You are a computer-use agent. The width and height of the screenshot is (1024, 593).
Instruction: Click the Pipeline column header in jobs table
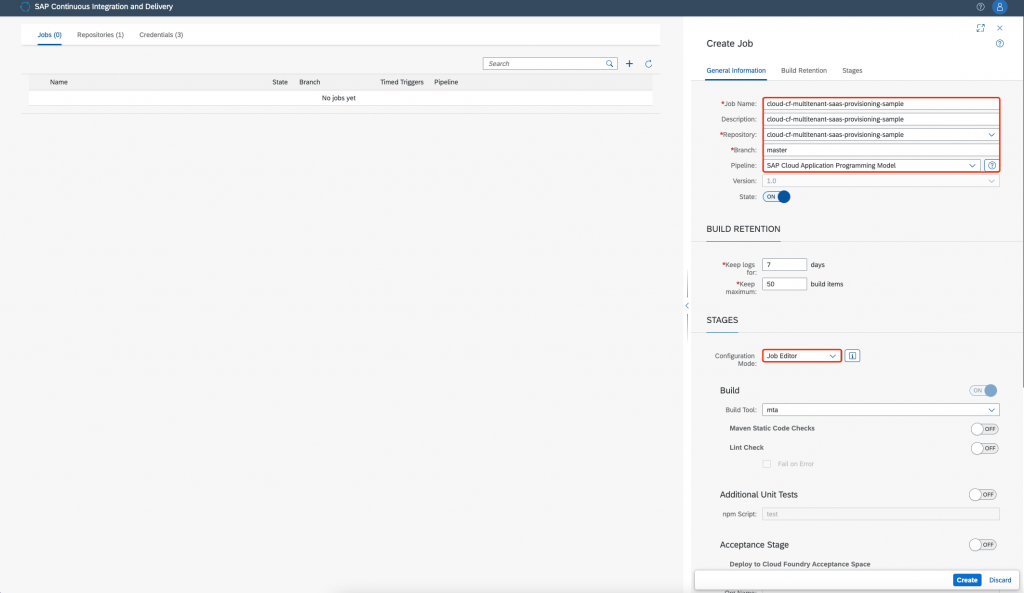point(446,82)
